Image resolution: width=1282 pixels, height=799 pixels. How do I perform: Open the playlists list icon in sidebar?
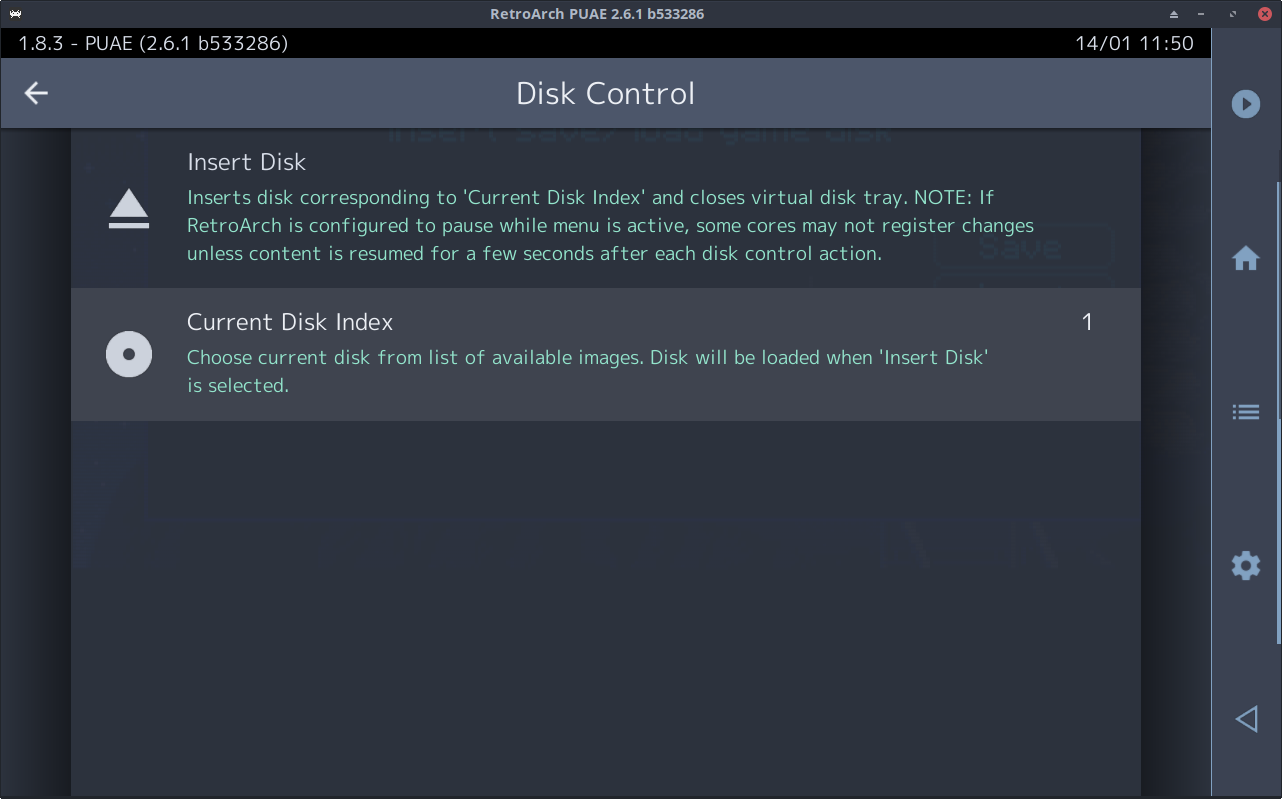pos(1246,412)
